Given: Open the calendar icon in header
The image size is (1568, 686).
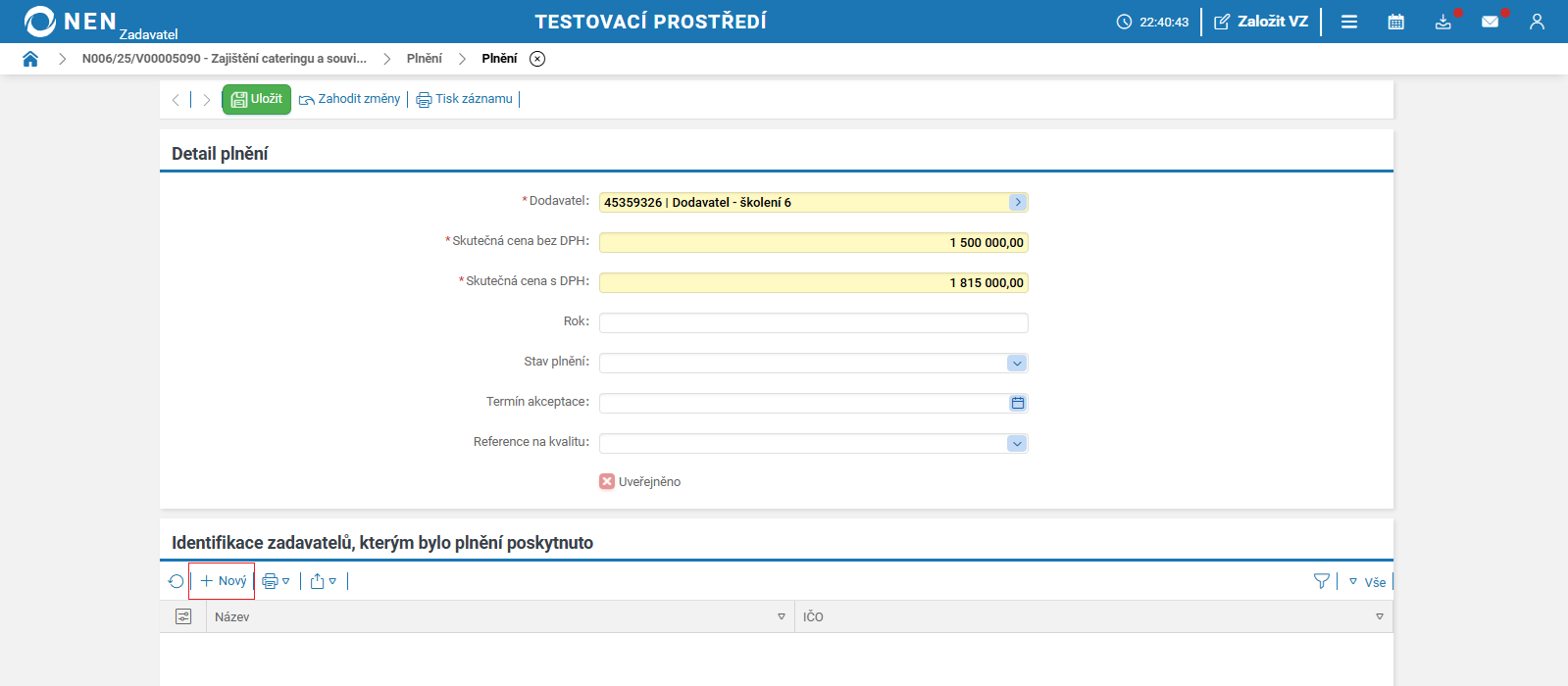Looking at the screenshot, I should pos(1396,22).
